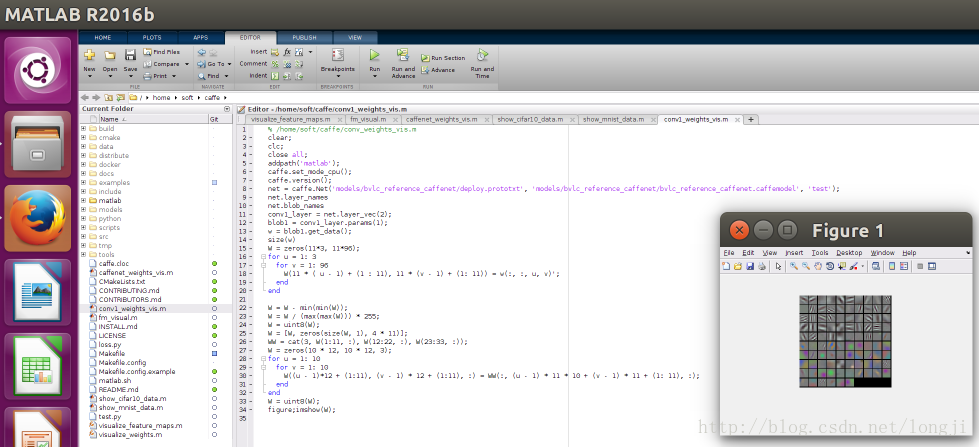Click the uncomment icon
Screen dimensions: 979x447
(x=287, y=64)
